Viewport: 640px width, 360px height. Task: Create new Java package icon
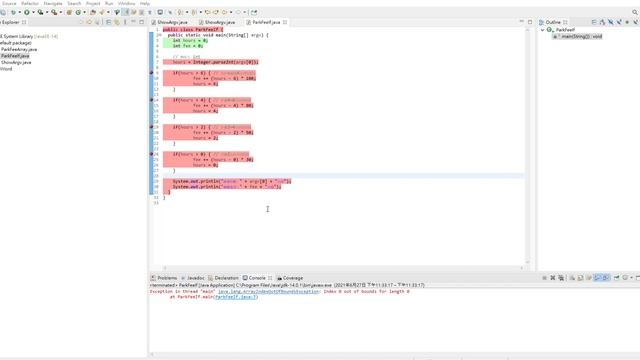click(x=69, y=12)
